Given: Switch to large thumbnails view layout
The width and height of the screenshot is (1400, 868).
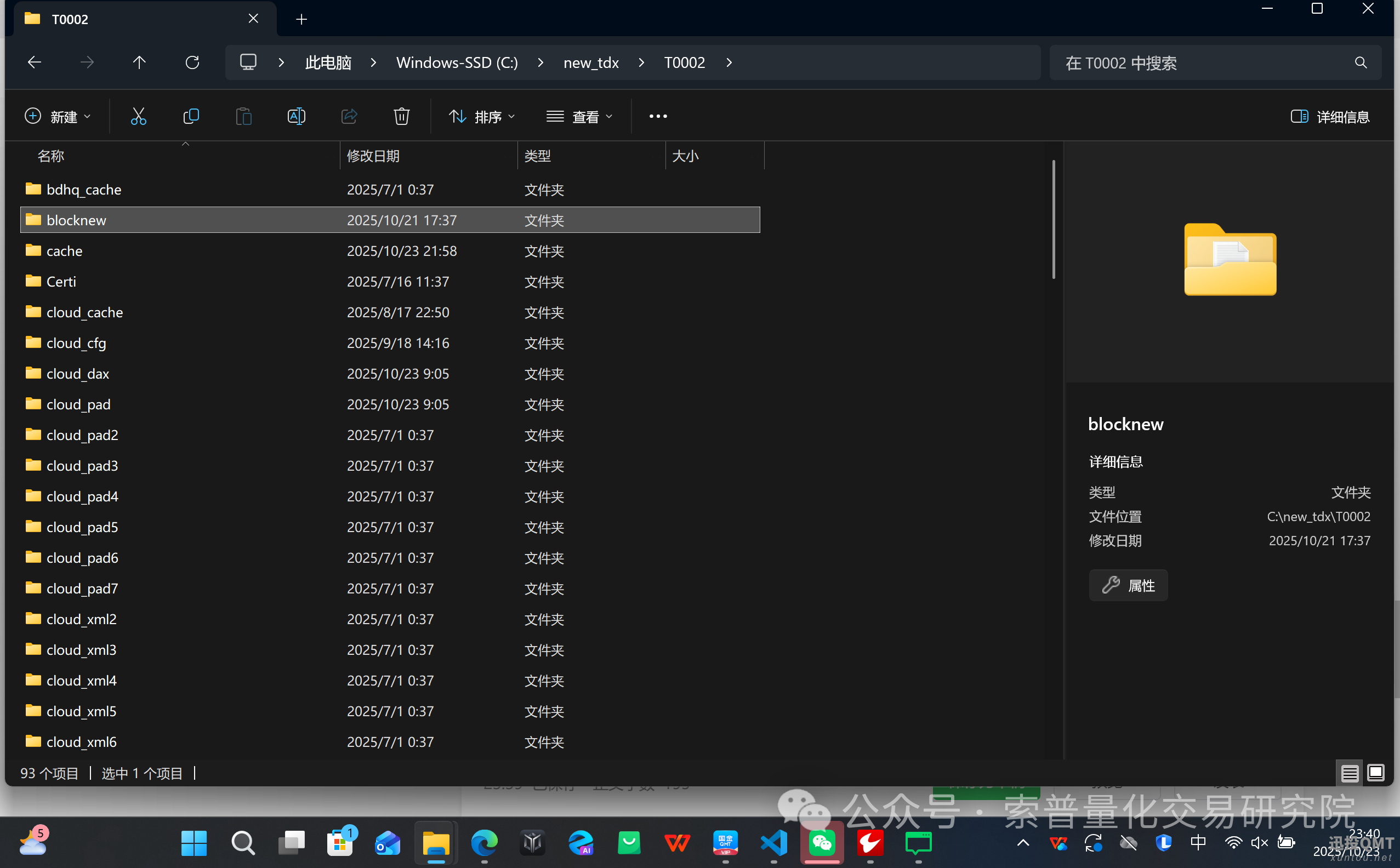Looking at the screenshot, I should pos(1376,773).
